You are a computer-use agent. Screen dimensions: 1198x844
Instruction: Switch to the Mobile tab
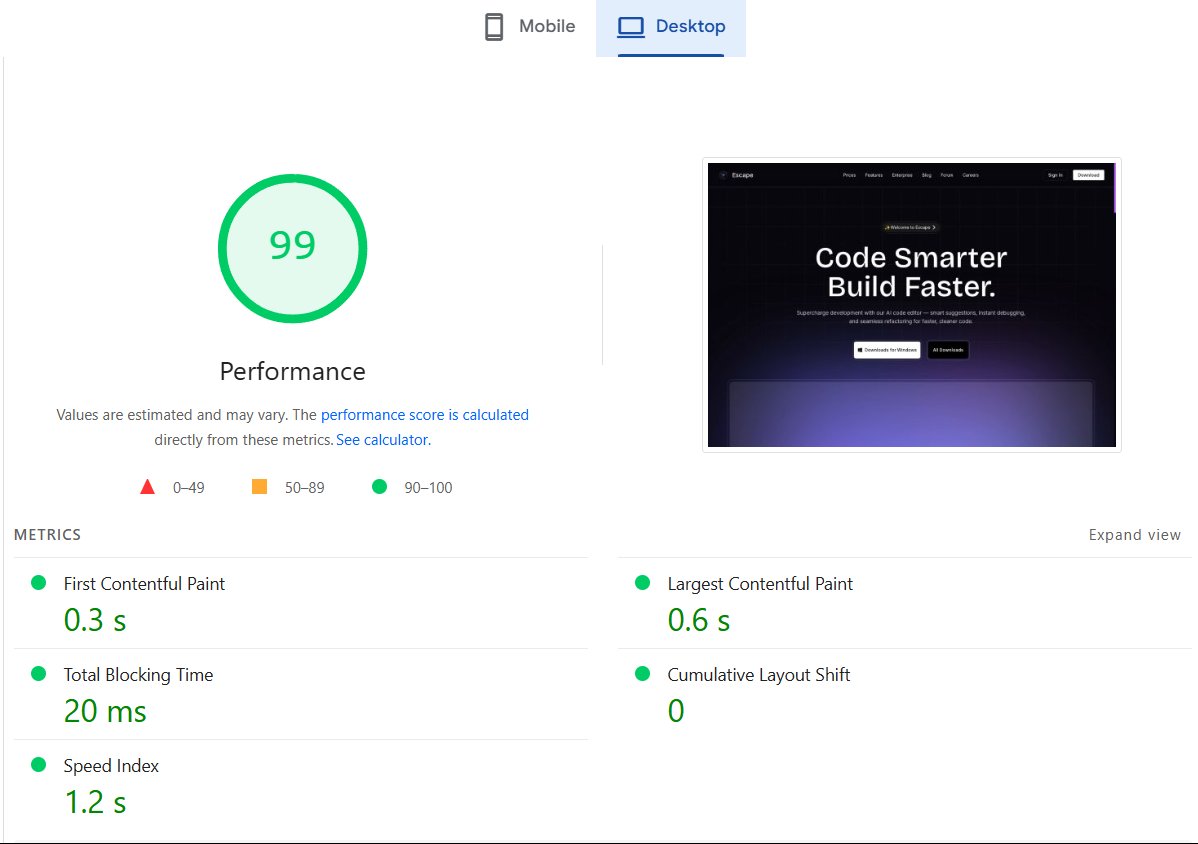pyautogui.click(x=529, y=27)
